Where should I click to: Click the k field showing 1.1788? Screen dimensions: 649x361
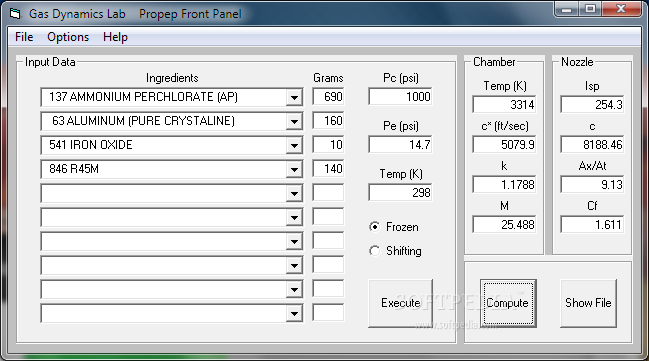pos(504,185)
